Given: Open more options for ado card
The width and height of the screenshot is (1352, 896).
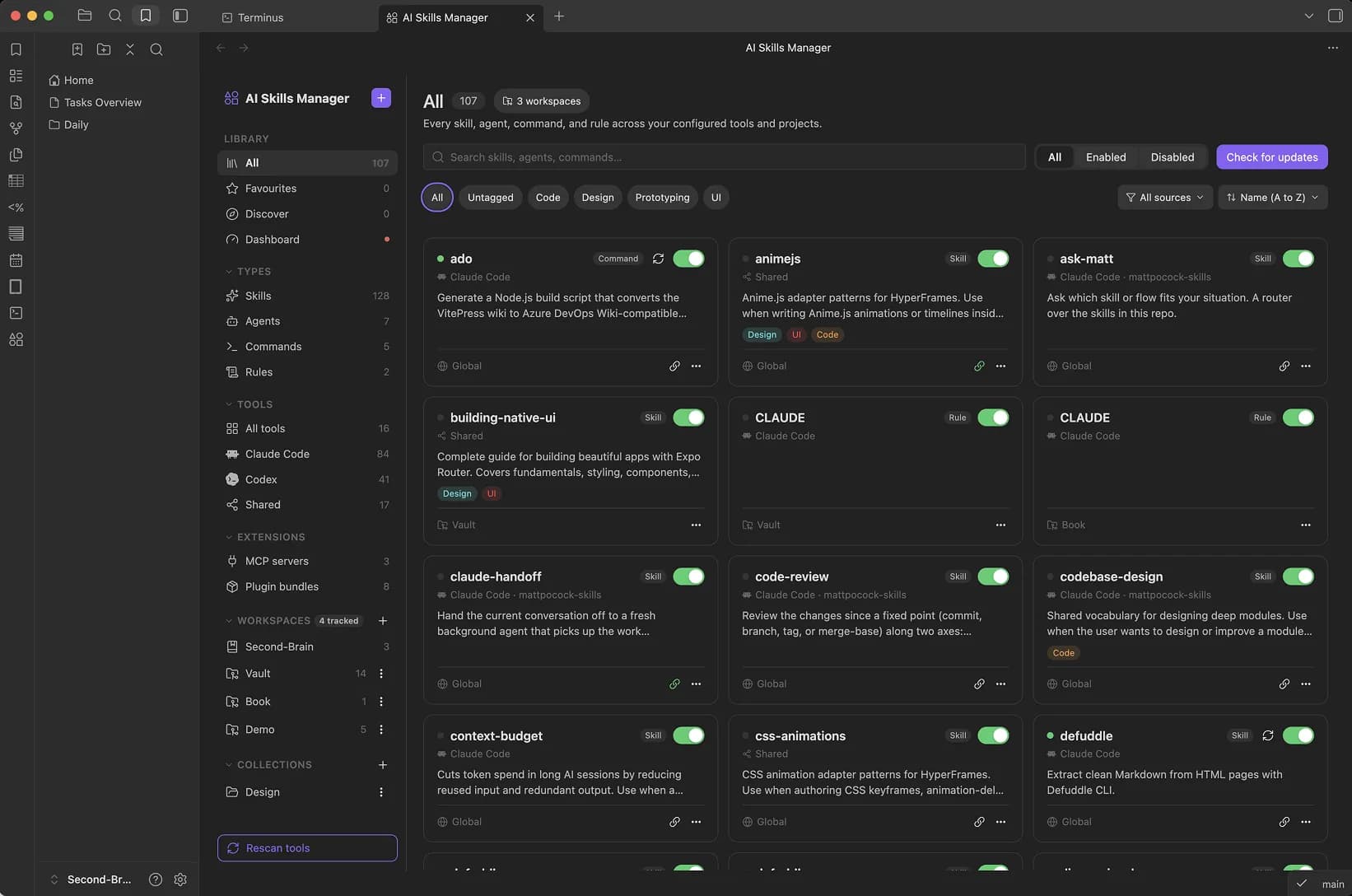Looking at the screenshot, I should (697, 366).
